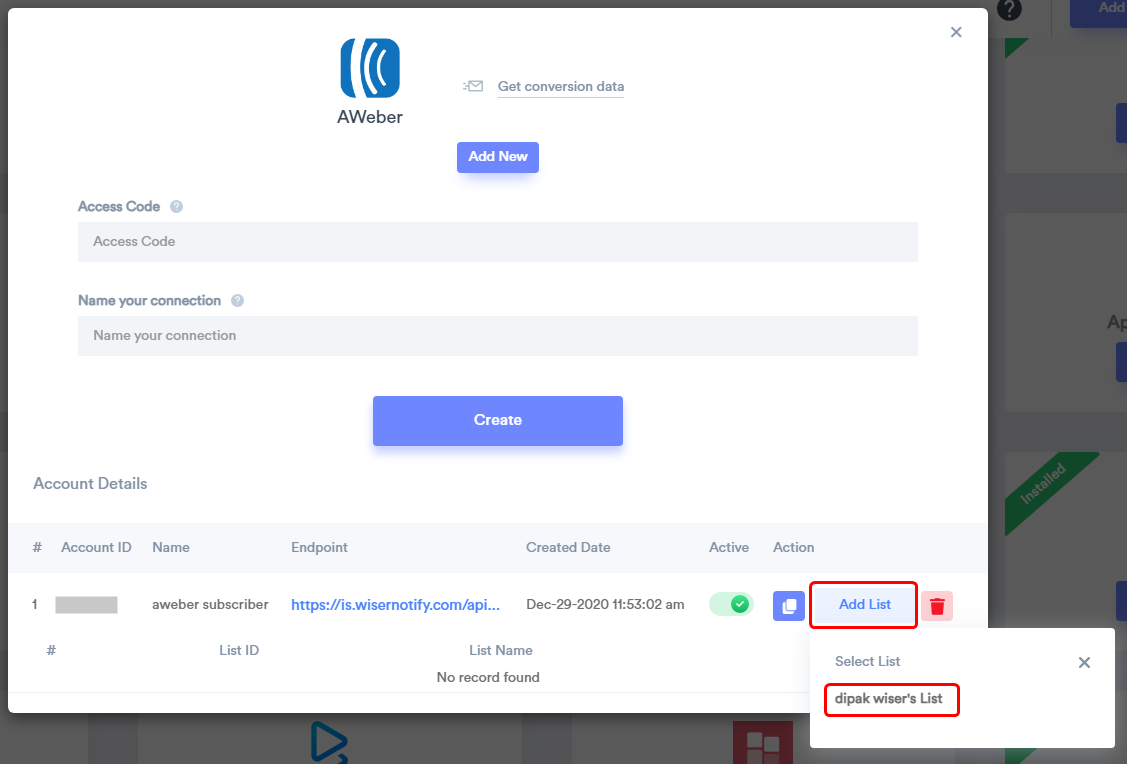The width and height of the screenshot is (1127, 764).
Task: Click the Action column header
Action: tap(794, 548)
